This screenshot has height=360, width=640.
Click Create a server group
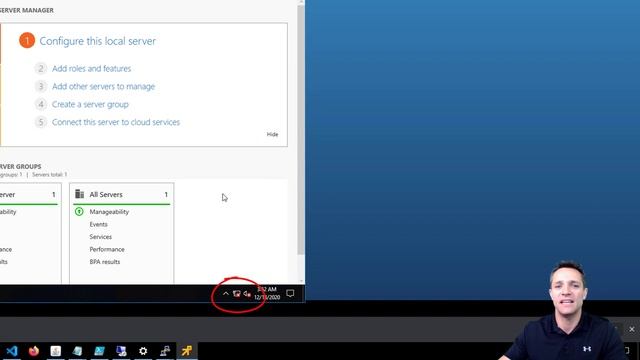(x=90, y=104)
